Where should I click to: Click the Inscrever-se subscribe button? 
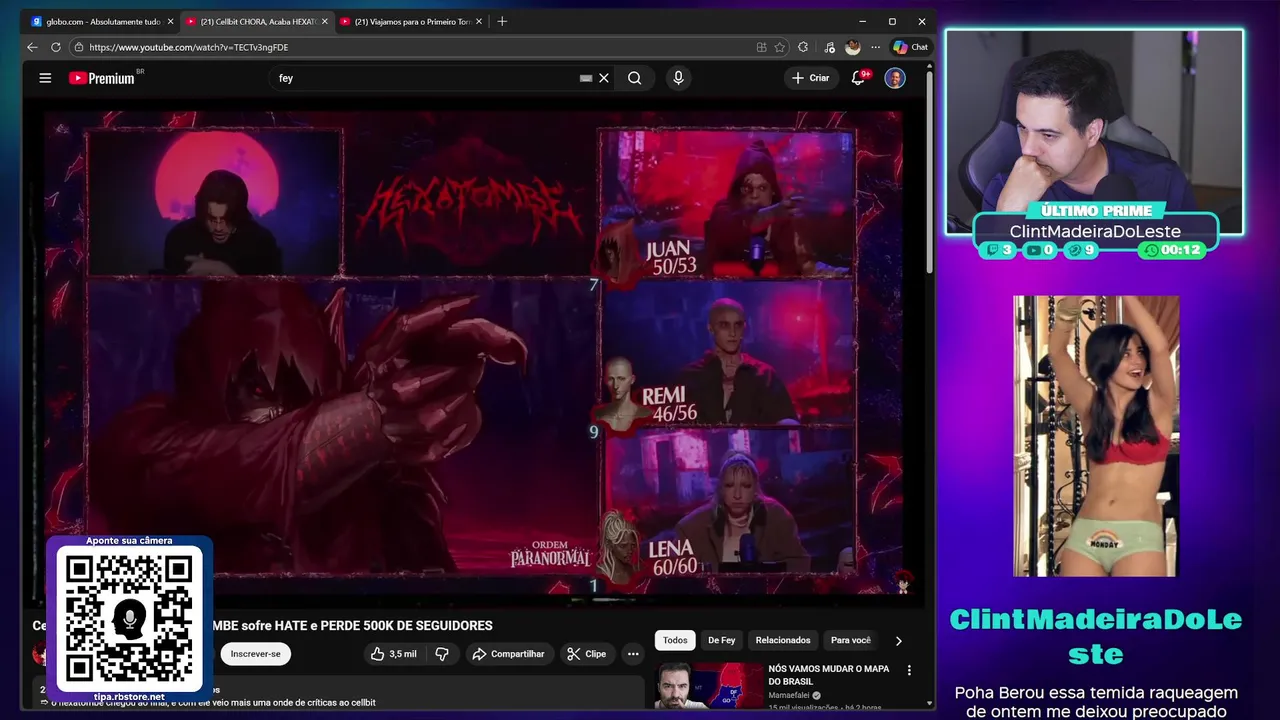point(255,654)
